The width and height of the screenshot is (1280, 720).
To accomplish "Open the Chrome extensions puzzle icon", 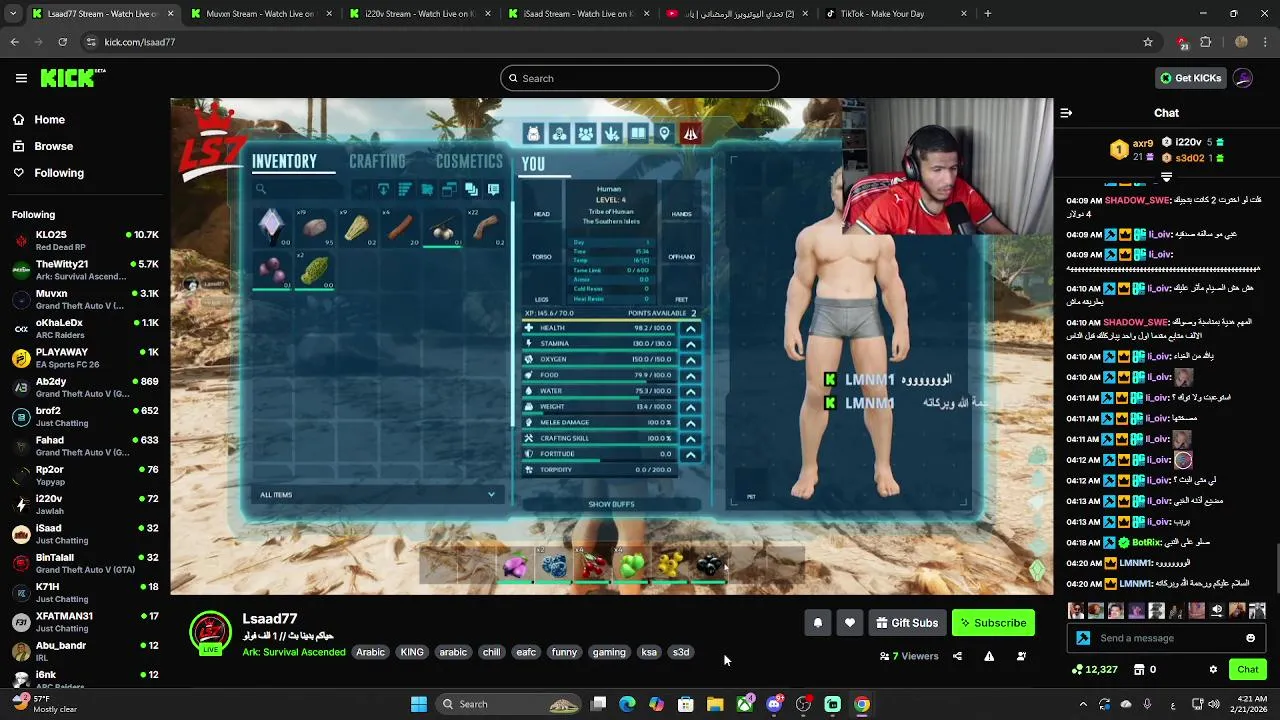I will 1205,42.
